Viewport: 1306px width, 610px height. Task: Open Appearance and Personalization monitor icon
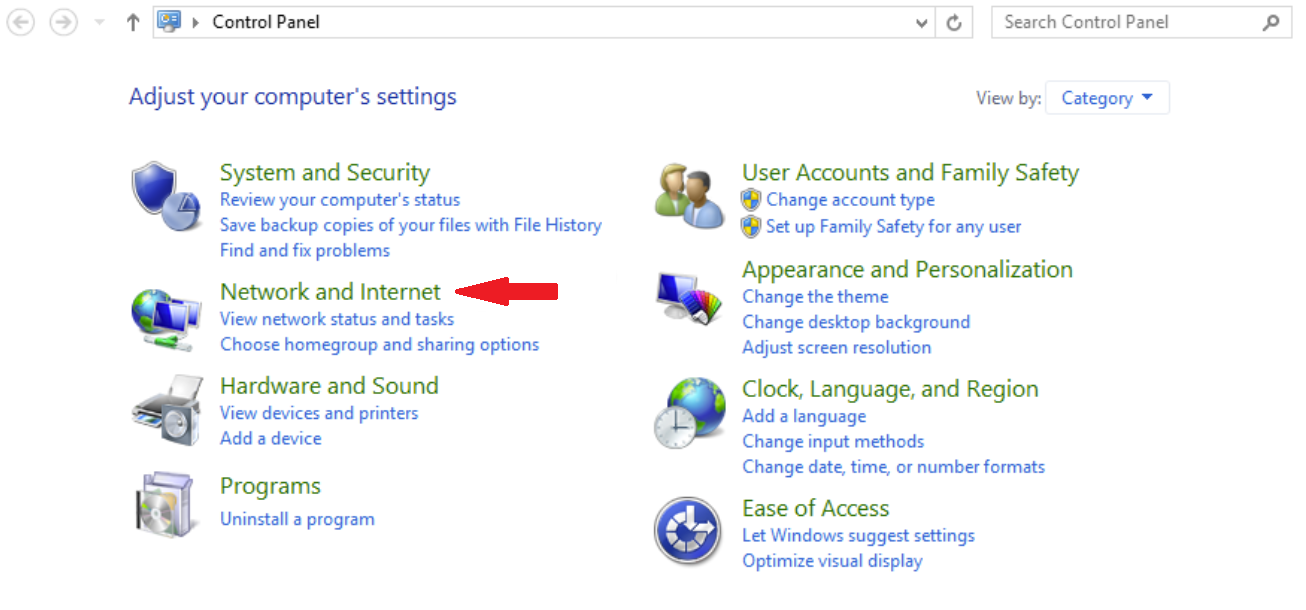(x=688, y=298)
